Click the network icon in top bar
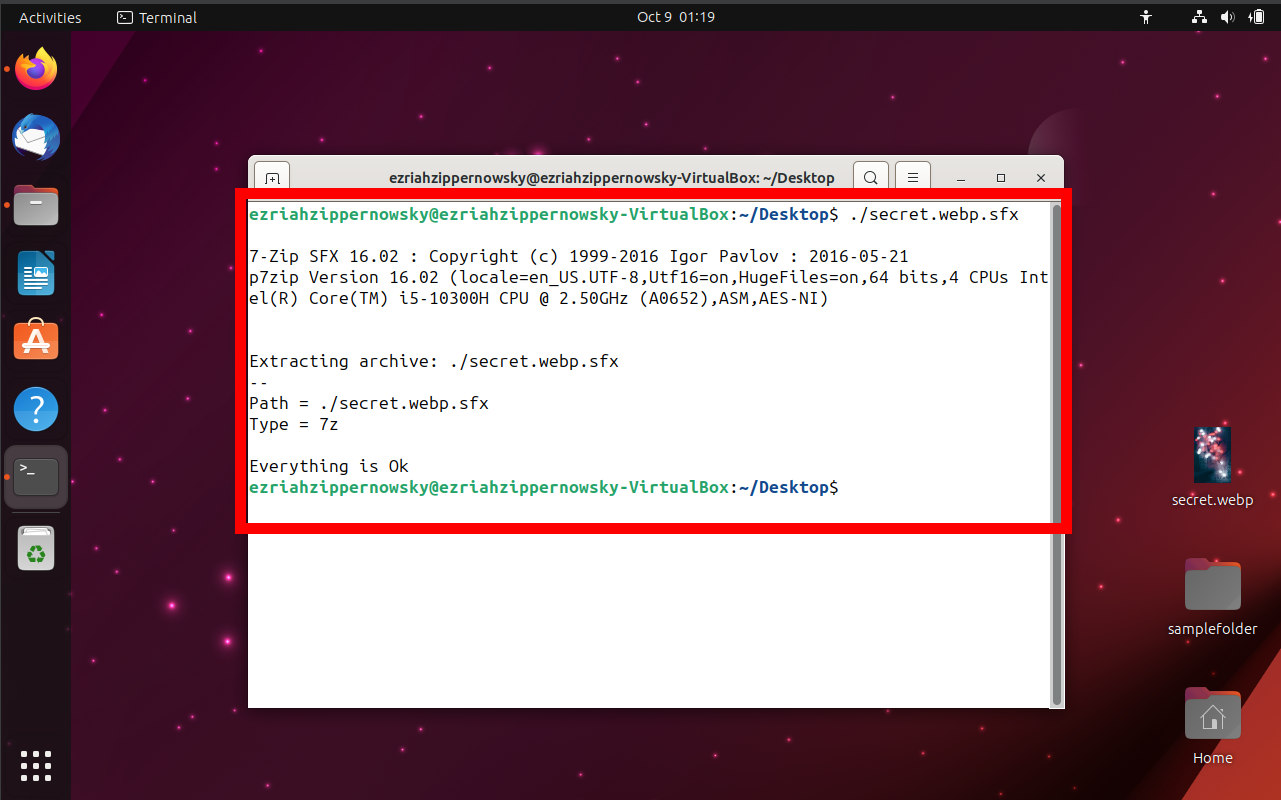The height and width of the screenshot is (800, 1281). point(1198,16)
